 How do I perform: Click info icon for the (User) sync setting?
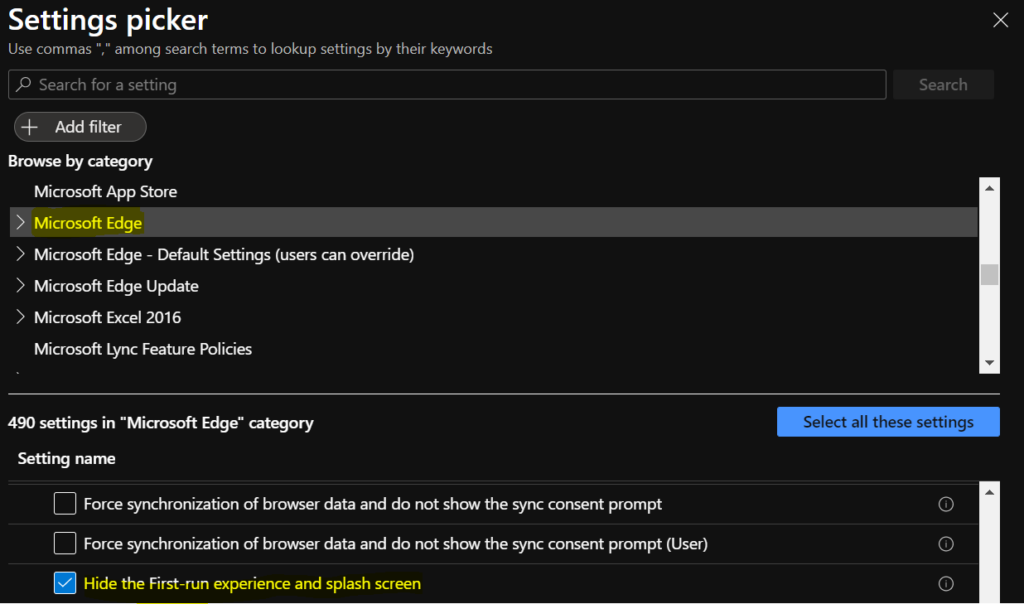[946, 543]
